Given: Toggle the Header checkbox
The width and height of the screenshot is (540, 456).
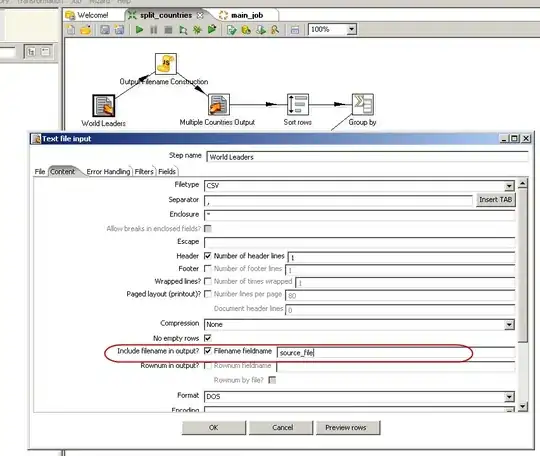Looking at the screenshot, I should [208, 256].
